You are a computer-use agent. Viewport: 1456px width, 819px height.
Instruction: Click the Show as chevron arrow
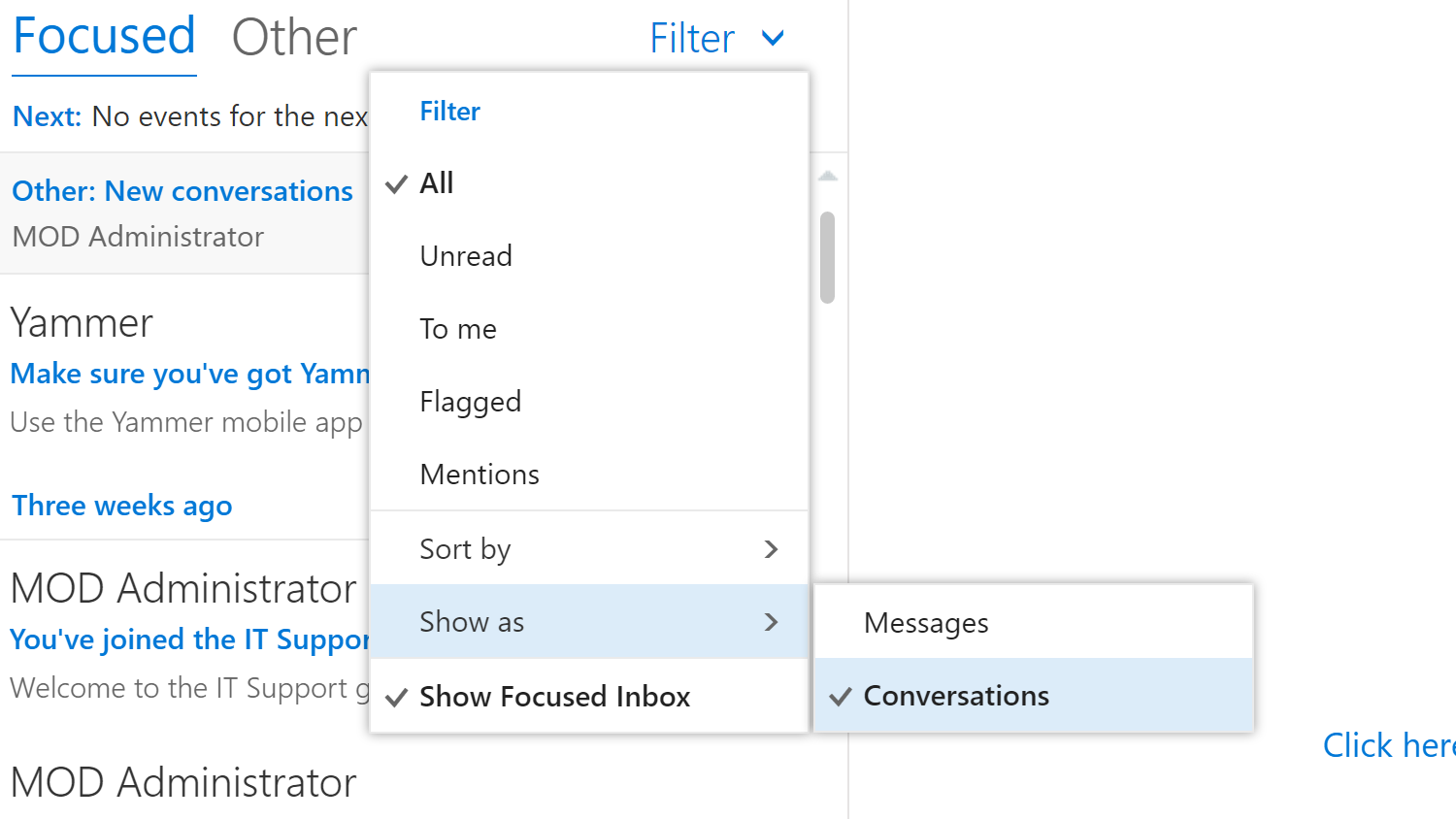click(x=772, y=622)
